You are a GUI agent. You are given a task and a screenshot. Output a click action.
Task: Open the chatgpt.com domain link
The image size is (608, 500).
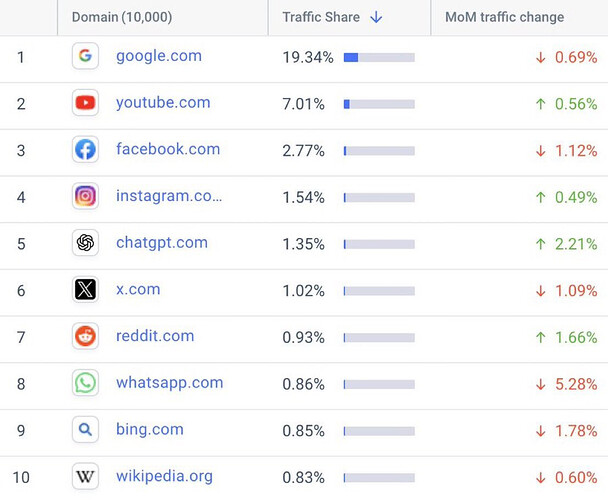[162, 243]
